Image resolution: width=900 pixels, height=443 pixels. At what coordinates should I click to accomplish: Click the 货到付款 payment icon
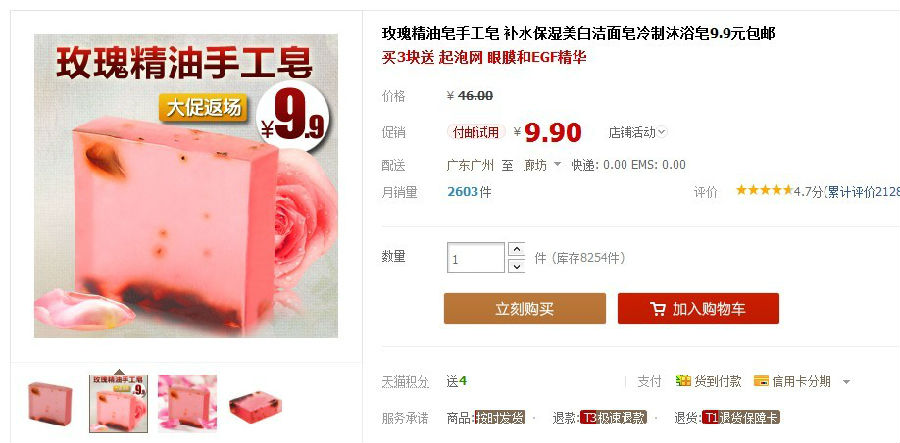click(x=683, y=380)
